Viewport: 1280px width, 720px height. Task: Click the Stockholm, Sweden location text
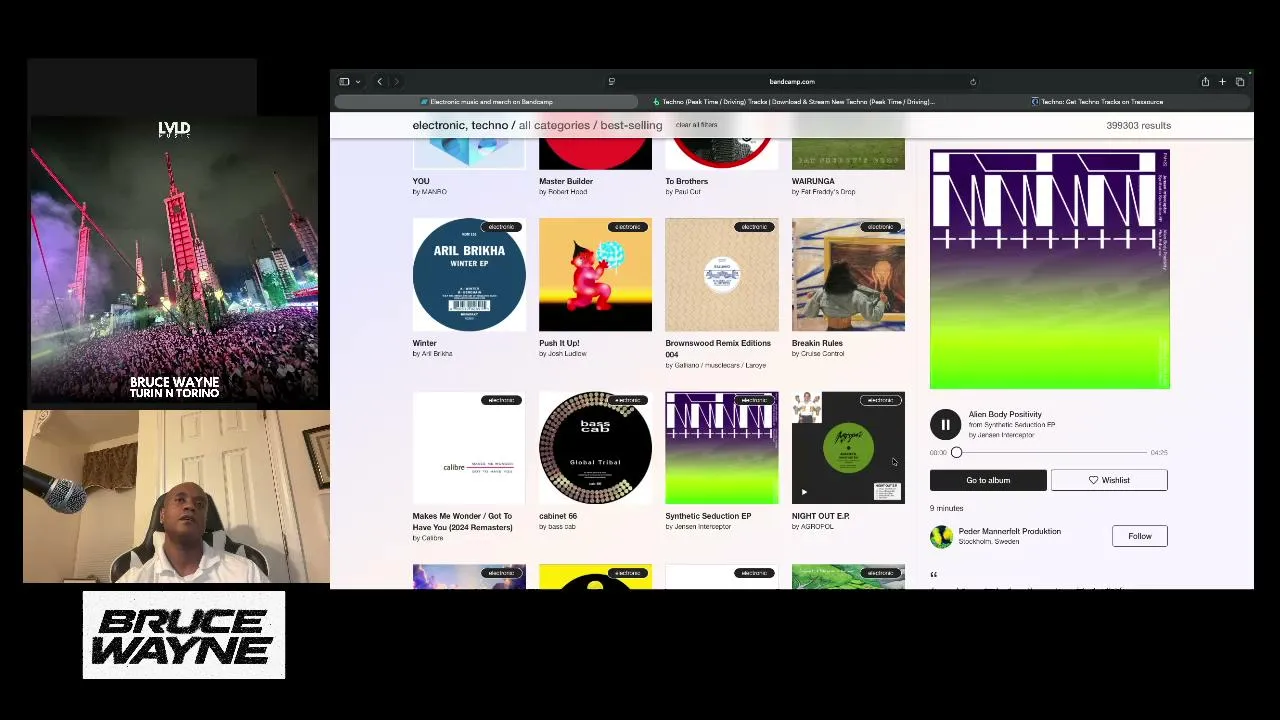click(x=989, y=542)
